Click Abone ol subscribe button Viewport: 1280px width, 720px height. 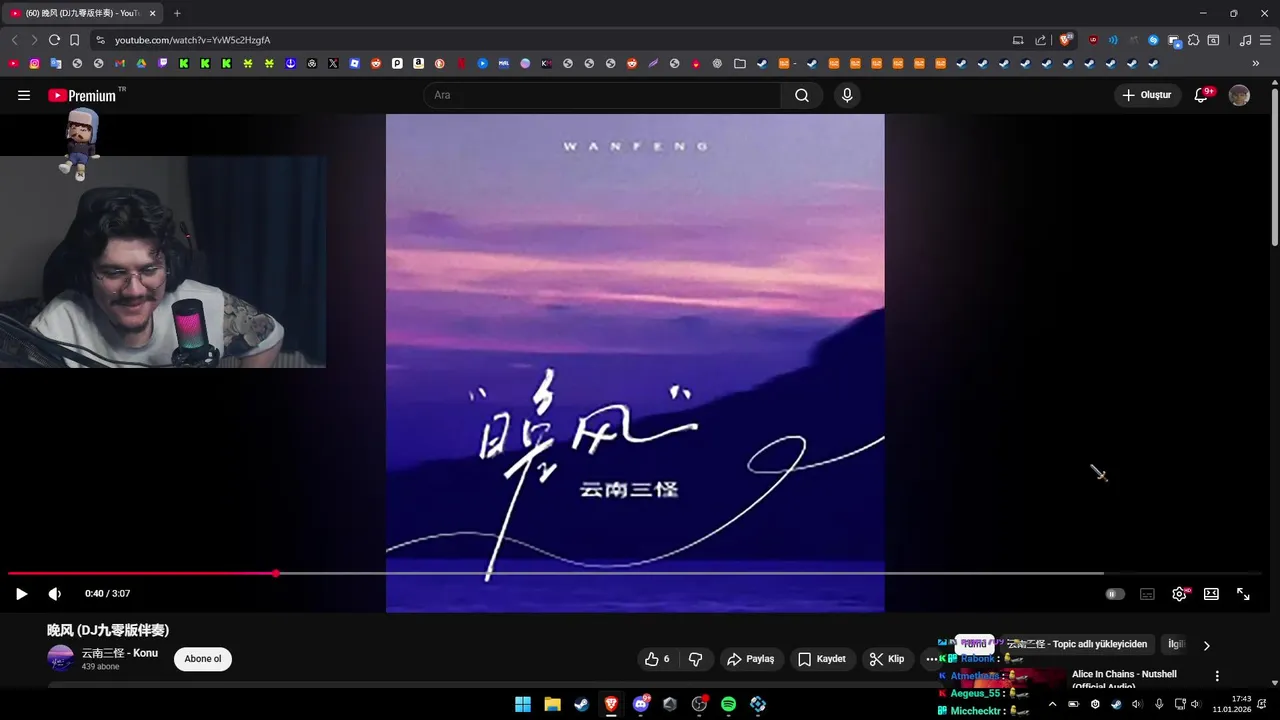click(203, 659)
